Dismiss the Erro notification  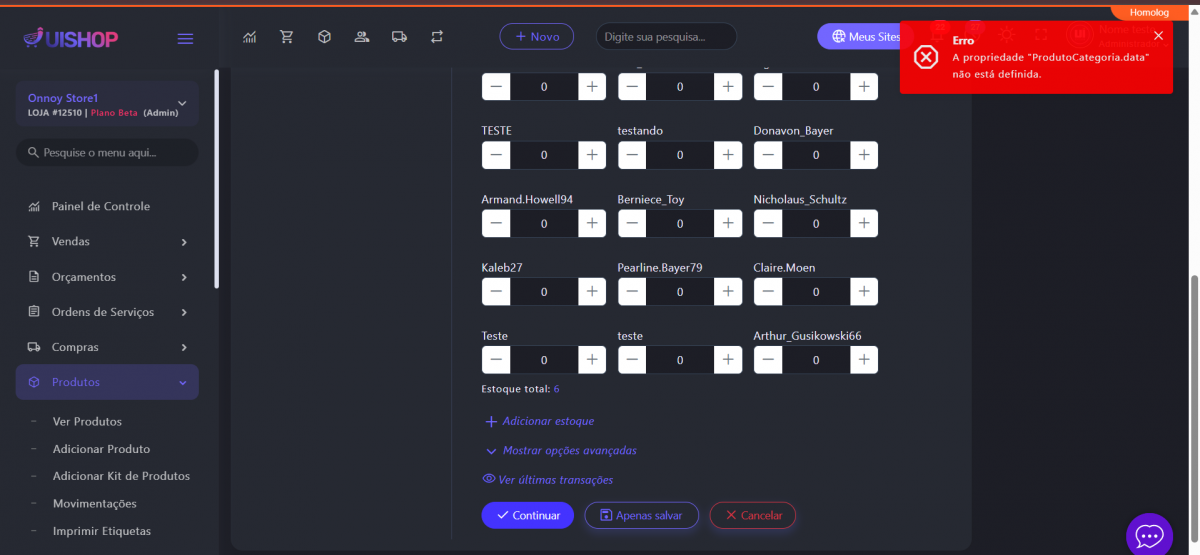(x=1158, y=36)
